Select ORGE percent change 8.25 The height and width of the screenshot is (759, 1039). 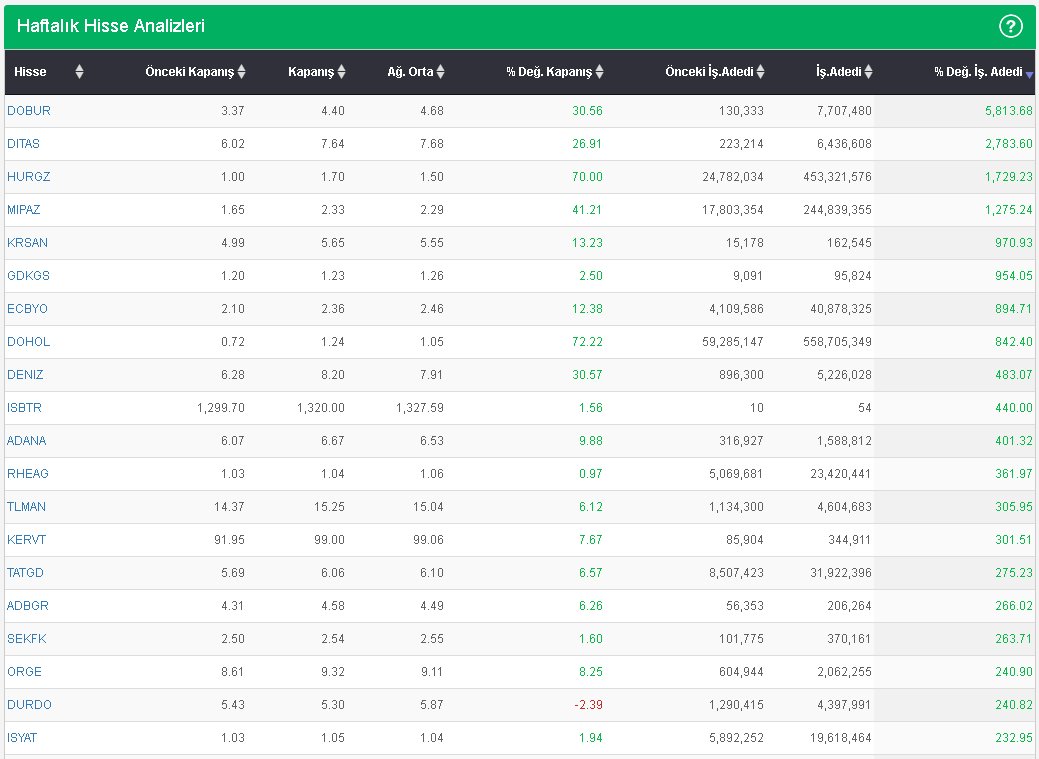pos(590,672)
